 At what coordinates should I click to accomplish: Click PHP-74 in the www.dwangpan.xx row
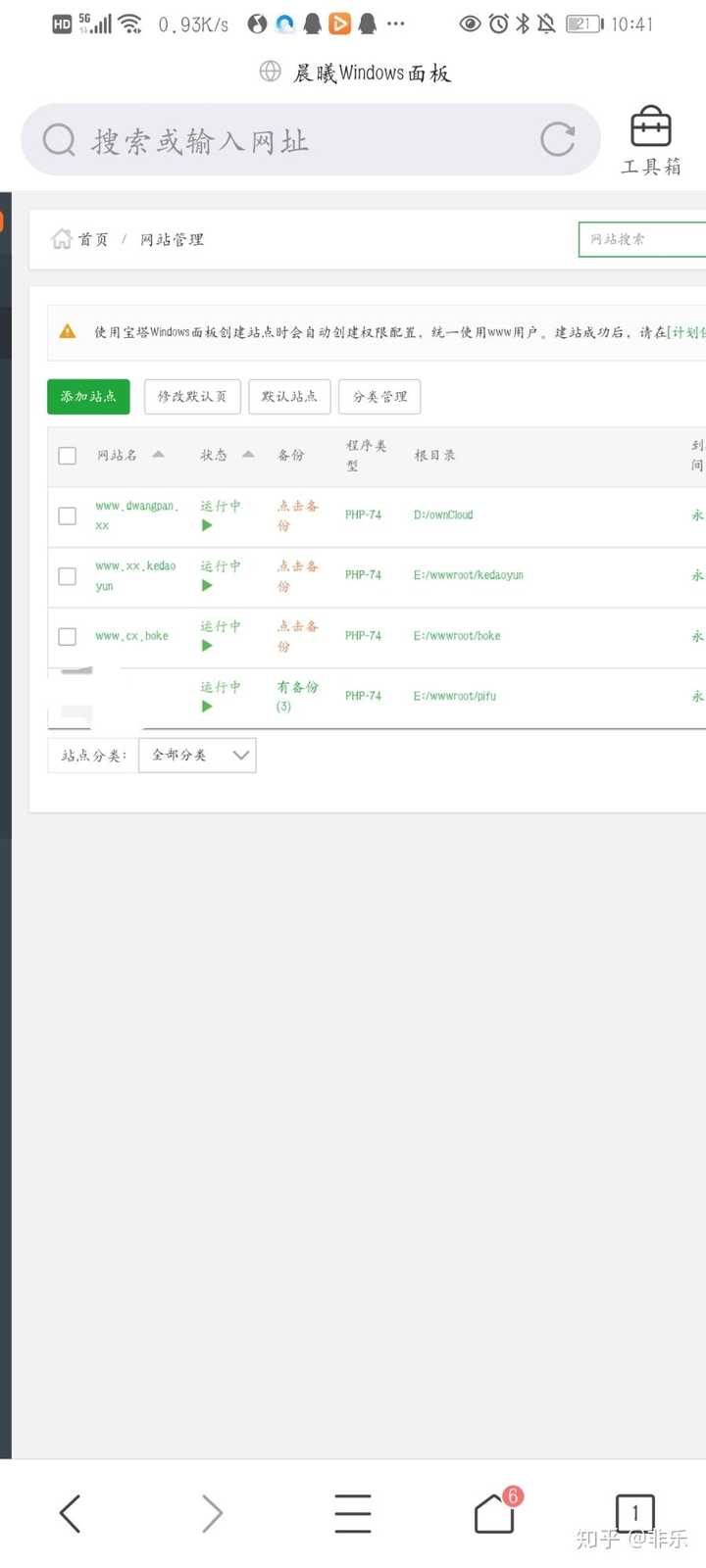363,514
